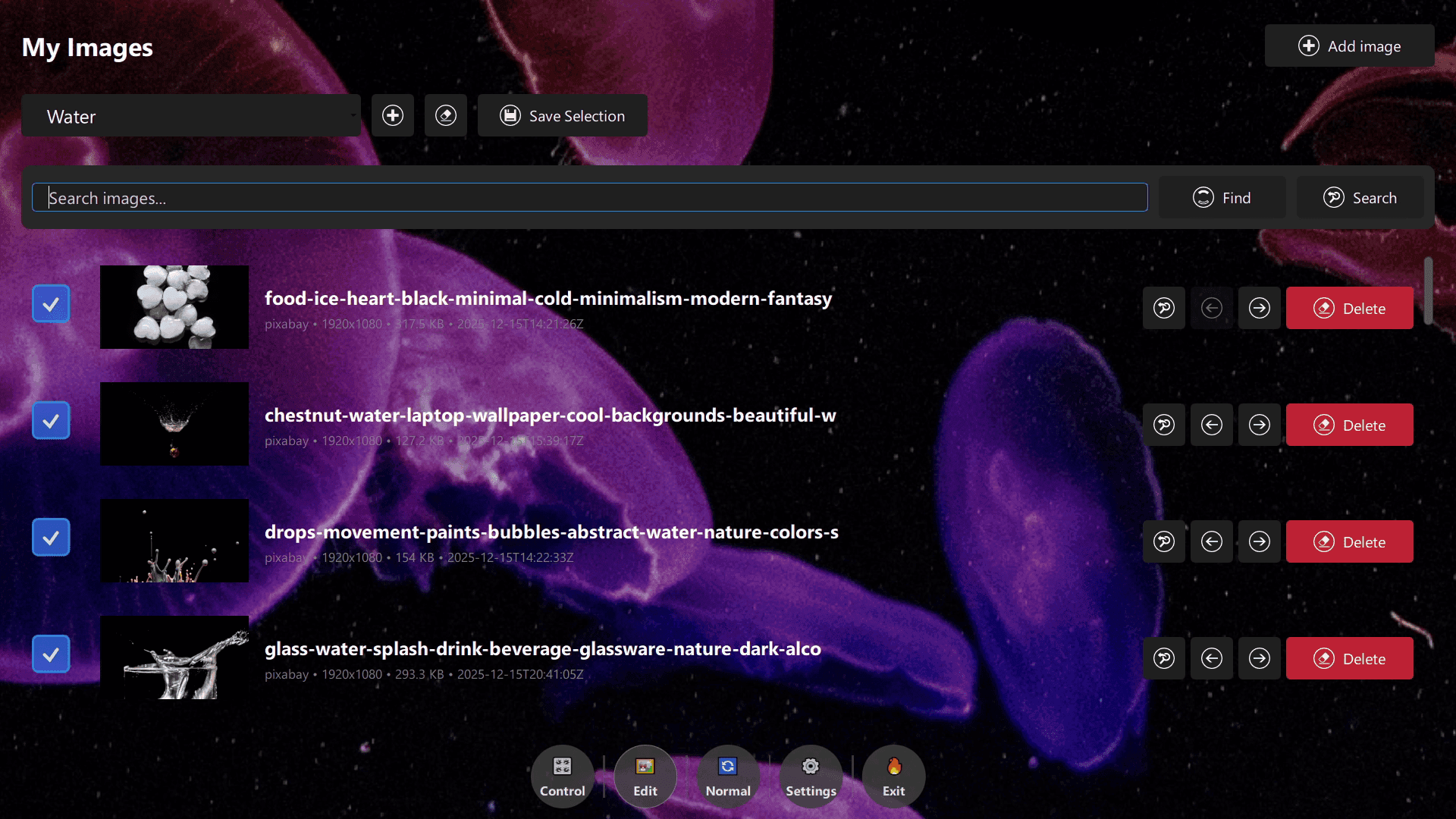Open the Water collection dropdown
The image size is (1456, 819).
click(191, 116)
